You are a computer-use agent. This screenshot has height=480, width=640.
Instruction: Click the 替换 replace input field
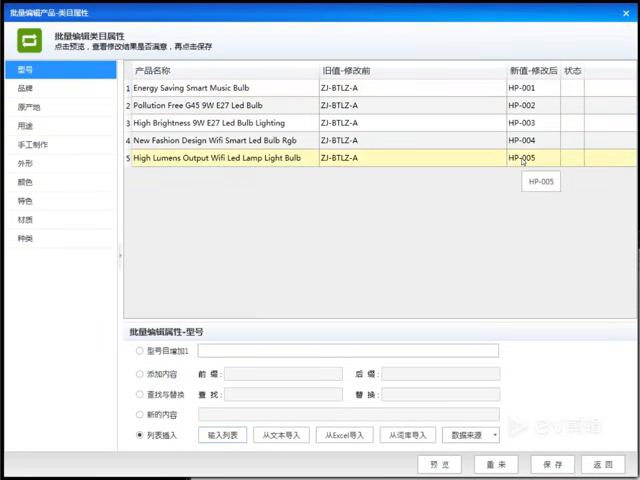(x=441, y=394)
